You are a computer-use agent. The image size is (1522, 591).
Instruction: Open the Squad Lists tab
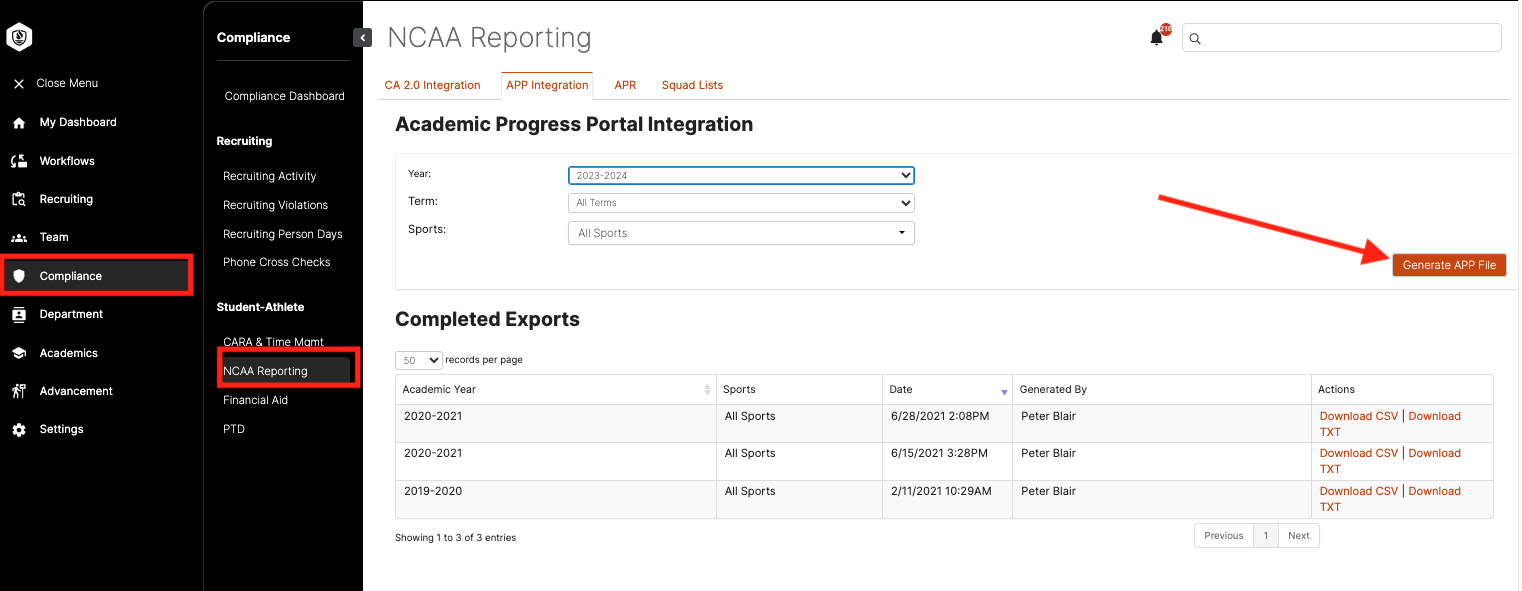point(692,86)
